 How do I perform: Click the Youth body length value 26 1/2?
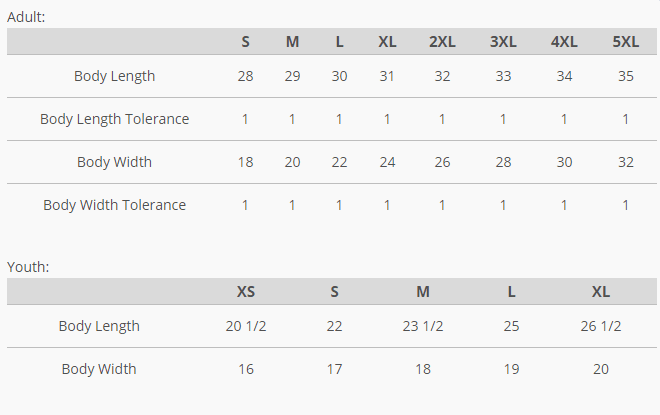pyautogui.click(x=601, y=326)
